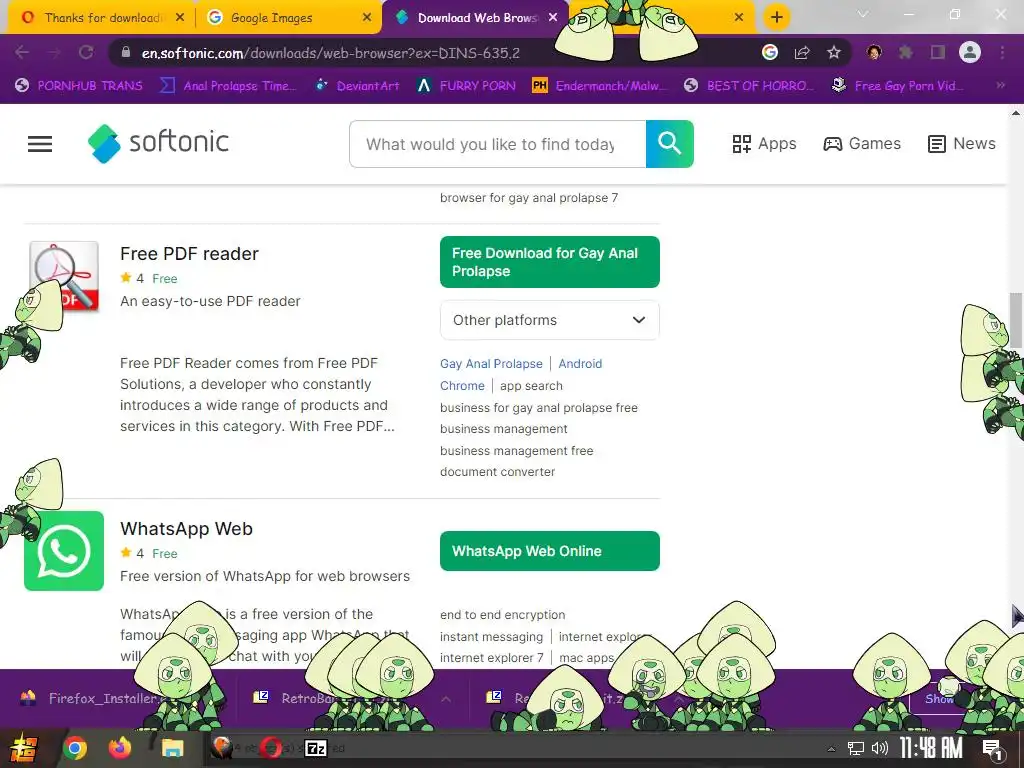Open the Apps section
This screenshot has width=1024, height=768.
tap(764, 144)
